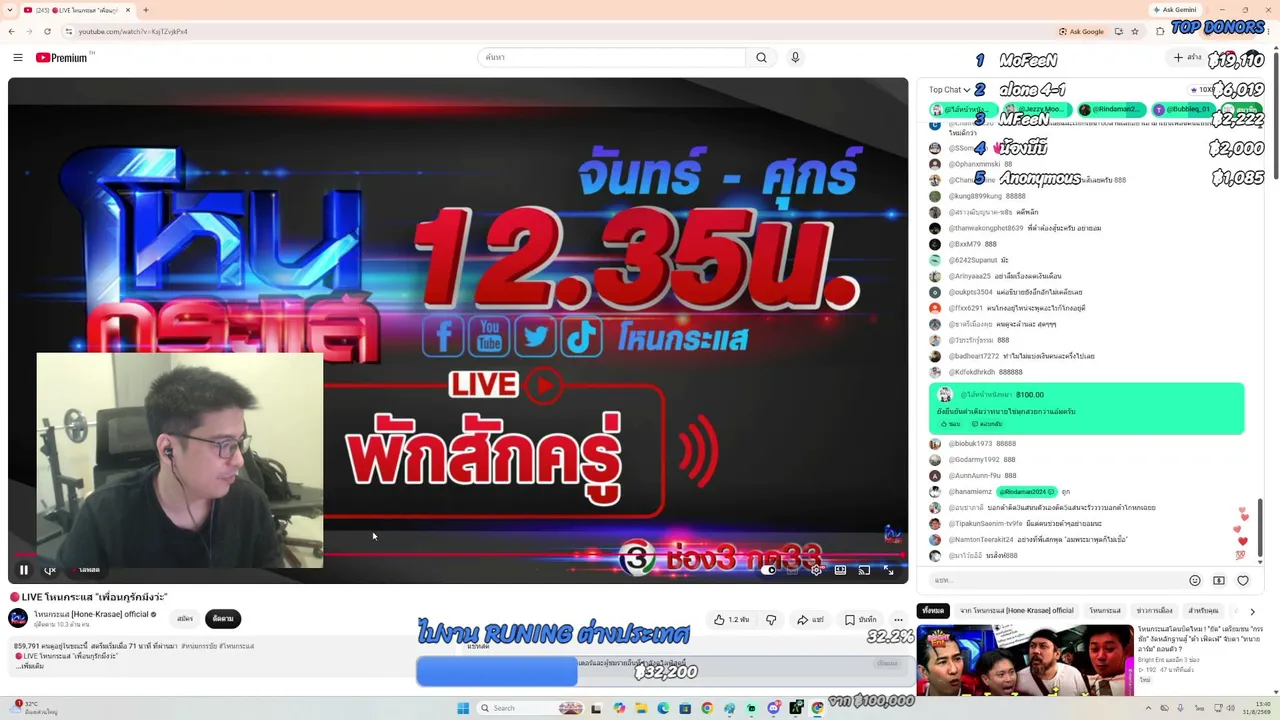Open the chat emoji picker

click(x=1194, y=580)
